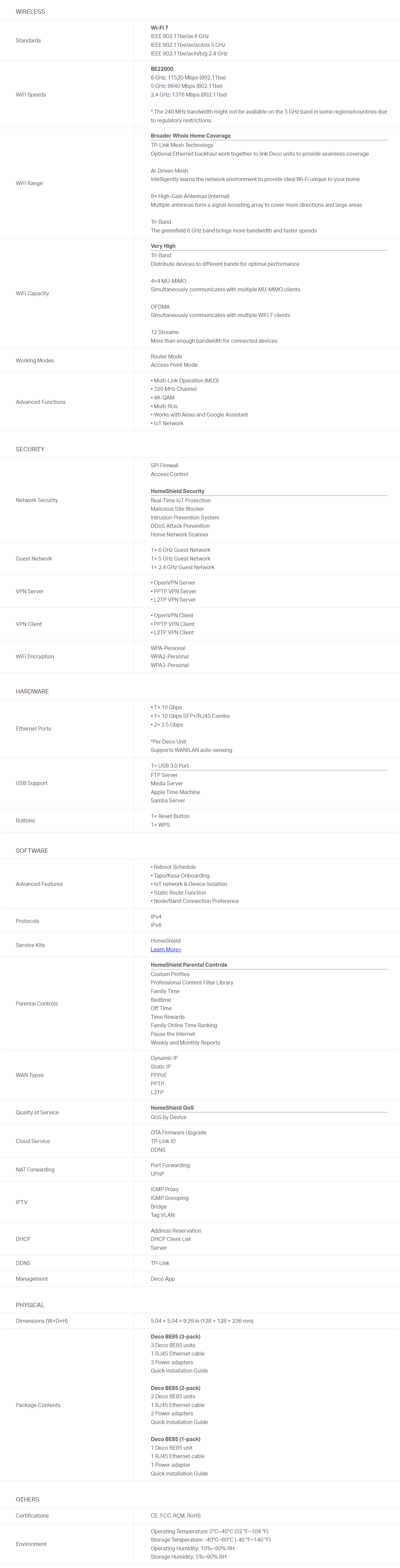Click the Multi-Link Operation (MLO) bullet
This screenshot has height=1568, width=400.
pos(185,380)
